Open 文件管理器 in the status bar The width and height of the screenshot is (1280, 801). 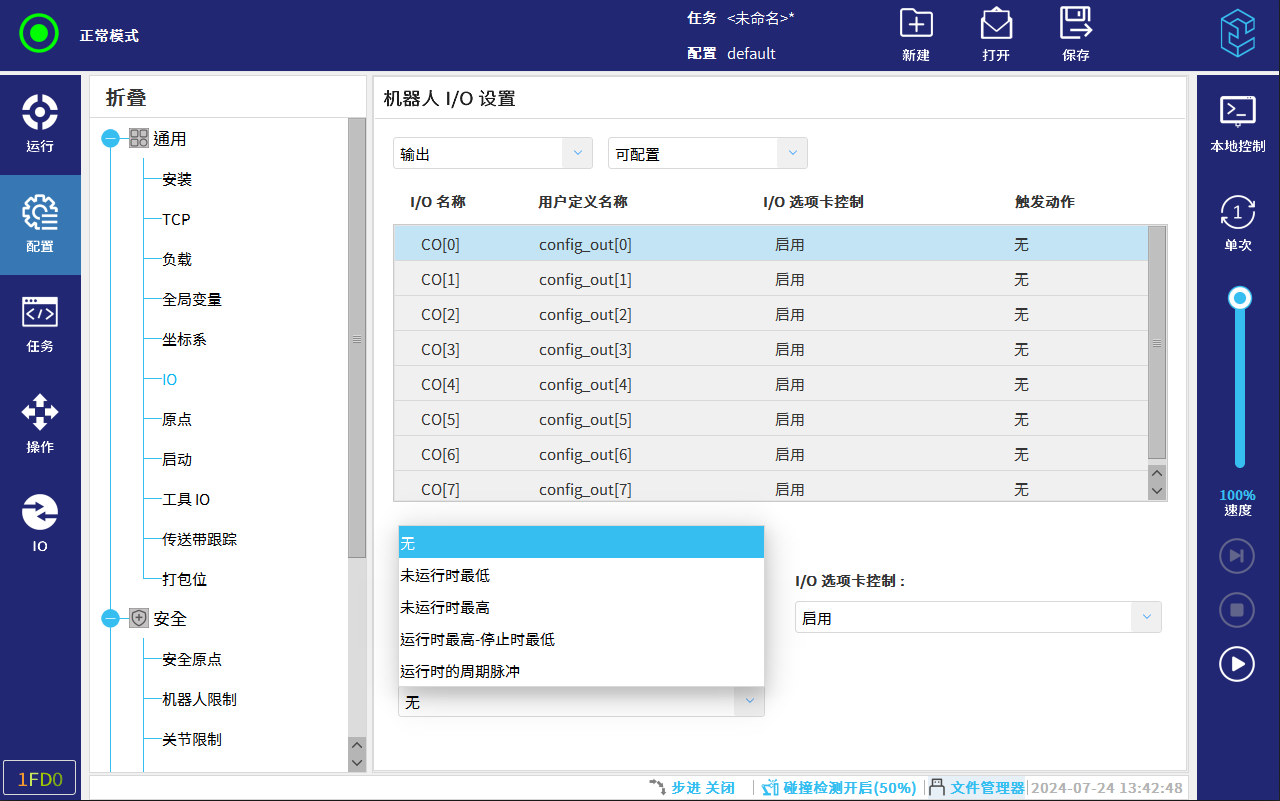tap(977, 788)
